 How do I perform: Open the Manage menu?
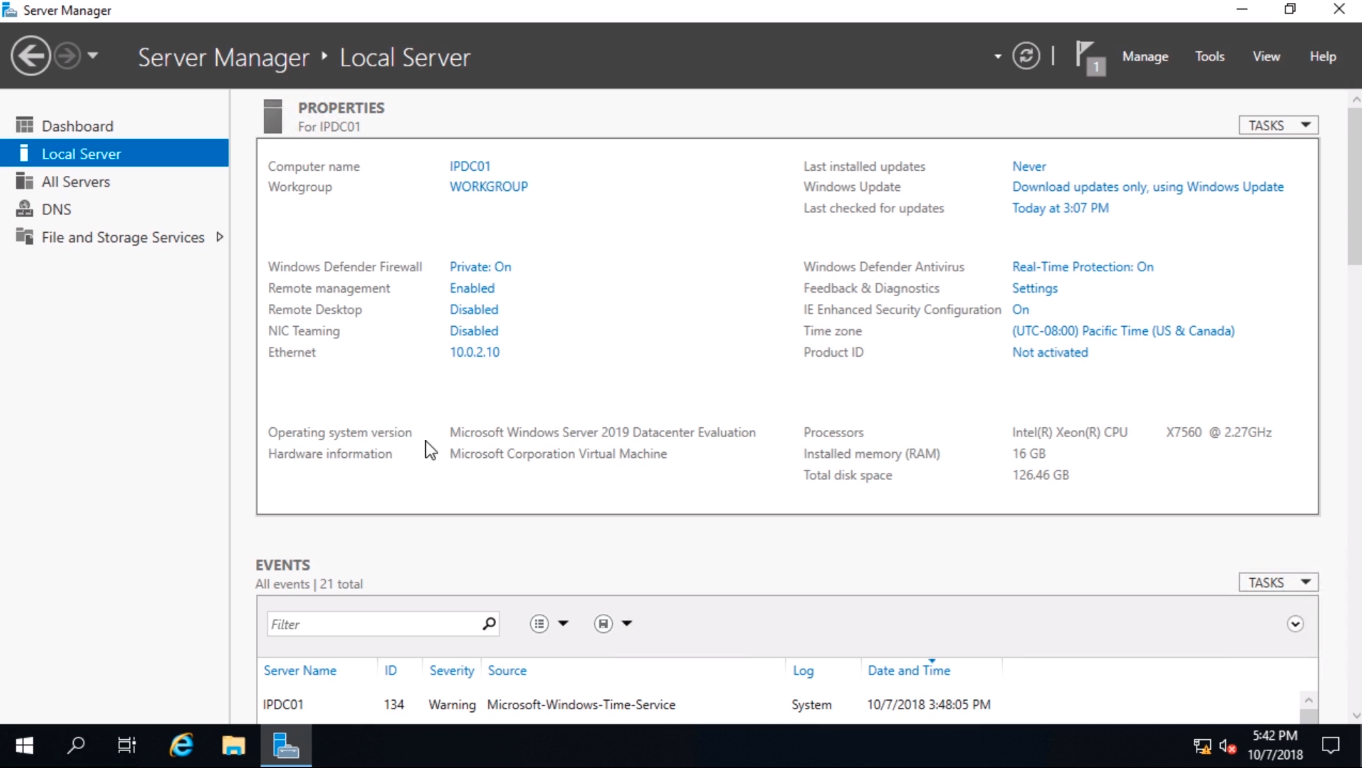(x=1145, y=57)
